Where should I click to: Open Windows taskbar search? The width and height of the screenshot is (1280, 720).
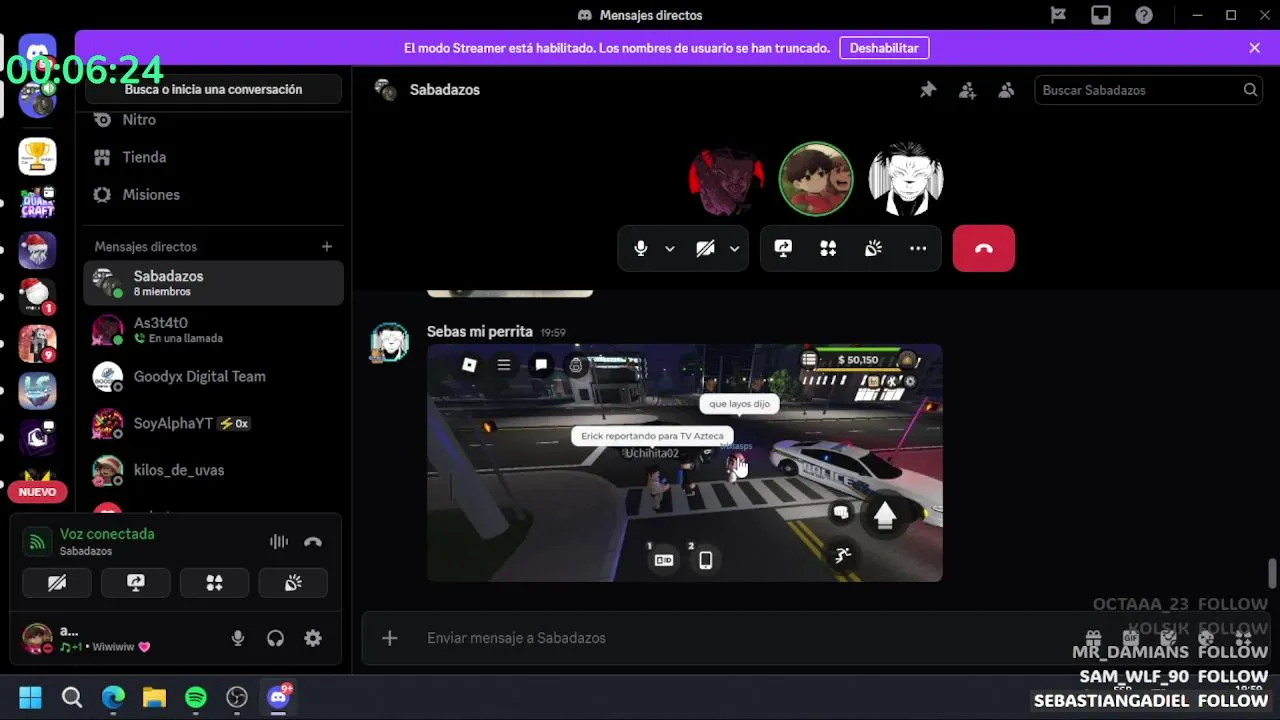click(72, 697)
